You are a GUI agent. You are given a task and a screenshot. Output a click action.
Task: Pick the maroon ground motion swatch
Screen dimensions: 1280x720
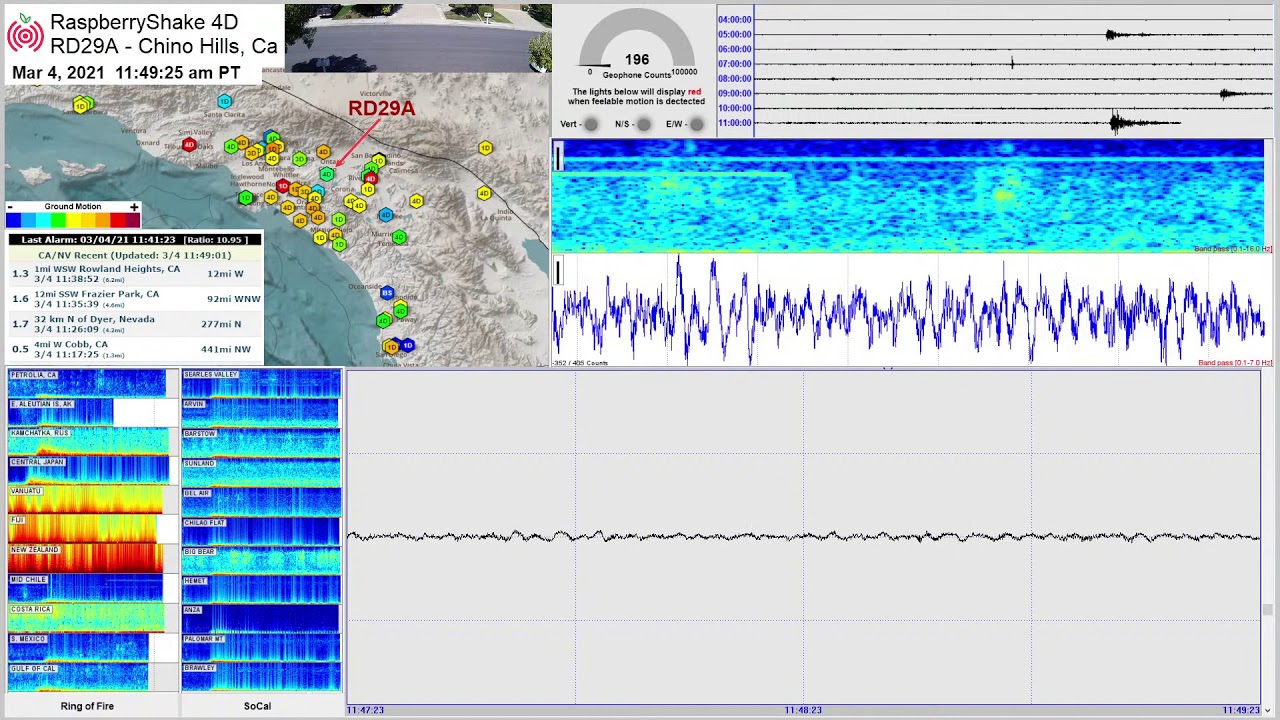click(132, 220)
